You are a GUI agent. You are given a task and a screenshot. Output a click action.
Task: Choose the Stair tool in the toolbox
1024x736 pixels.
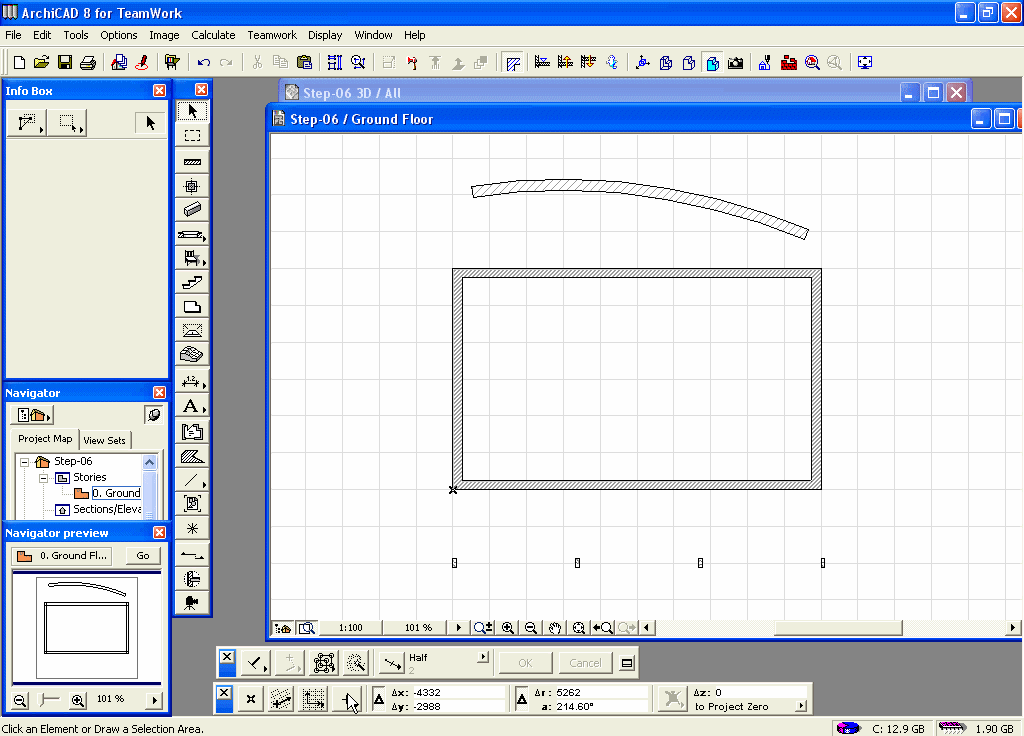(193, 283)
